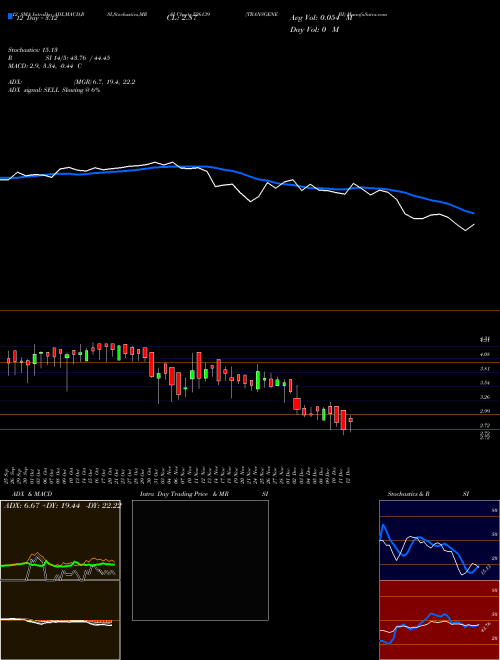
Task: Open the red RSI chart panel
Action: [x=439, y=620]
